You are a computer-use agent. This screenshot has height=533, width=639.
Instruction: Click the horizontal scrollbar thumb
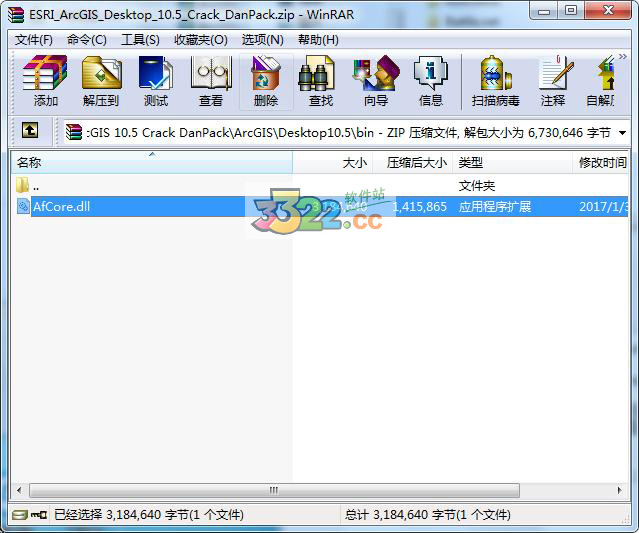274,490
